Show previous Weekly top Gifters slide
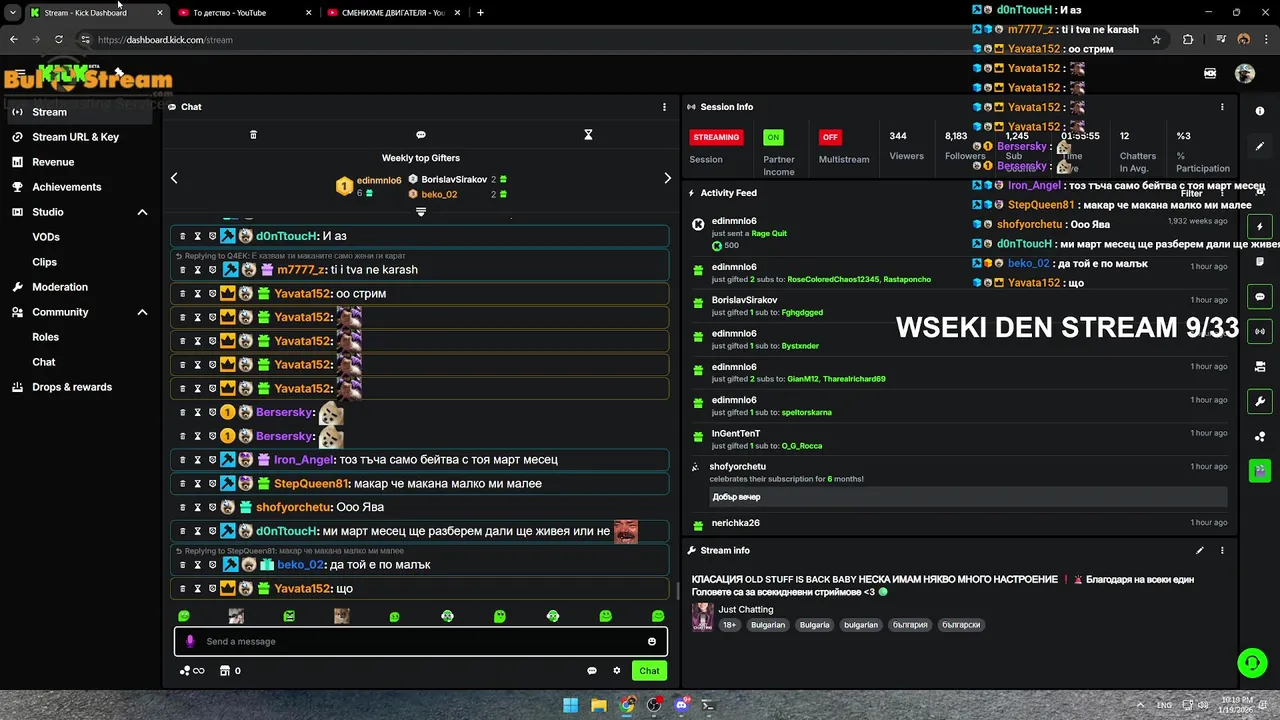 tap(174, 178)
